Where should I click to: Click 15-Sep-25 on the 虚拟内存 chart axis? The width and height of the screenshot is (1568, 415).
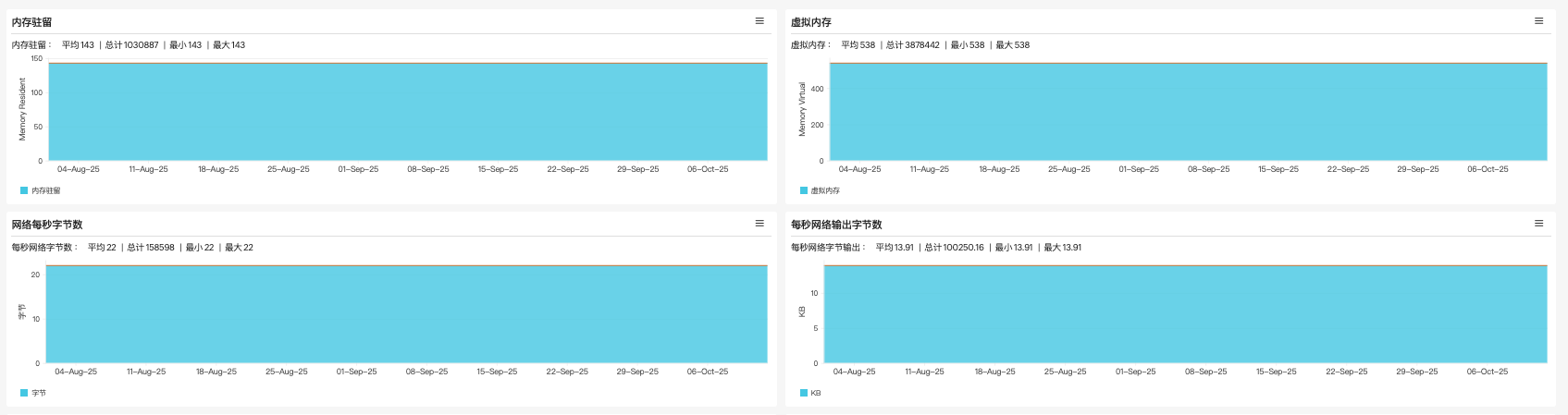click(x=1278, y=169)
